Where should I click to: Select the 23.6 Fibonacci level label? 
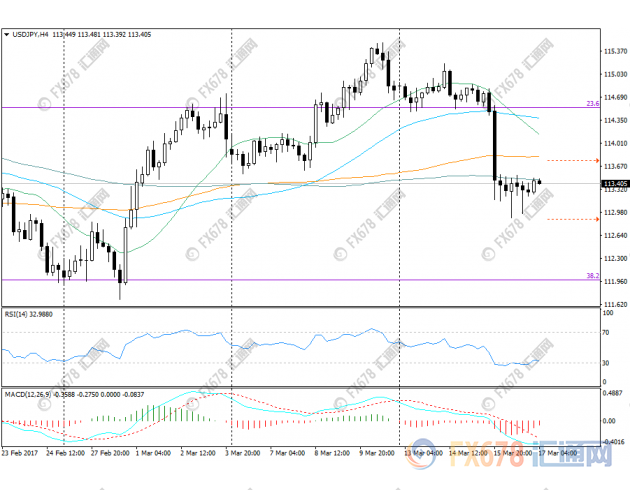click(x=591, y=103)
